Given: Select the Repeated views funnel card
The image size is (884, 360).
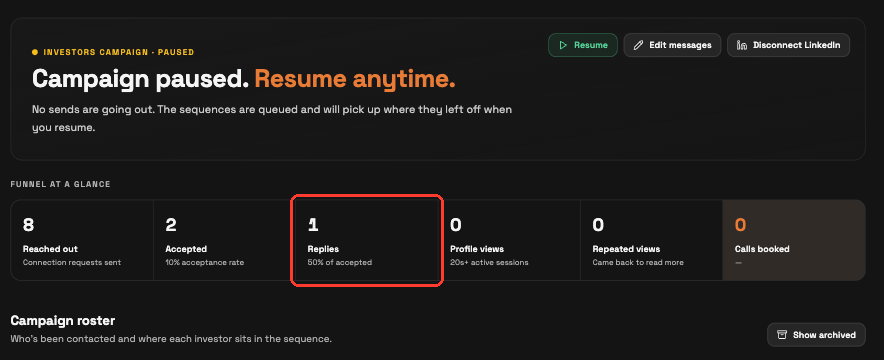Looking at the screenshot, I should point(652,240).
